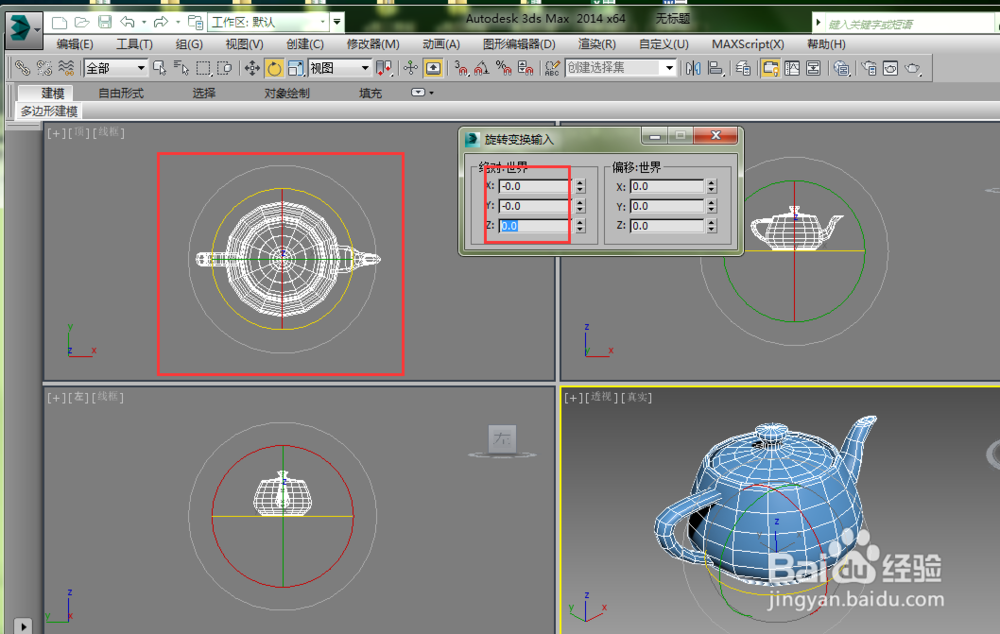Image resolution: width=1000 pixels, height=634 pixels.
Task: Open the Curve Editor icon
Action: (x=792, y=68)
